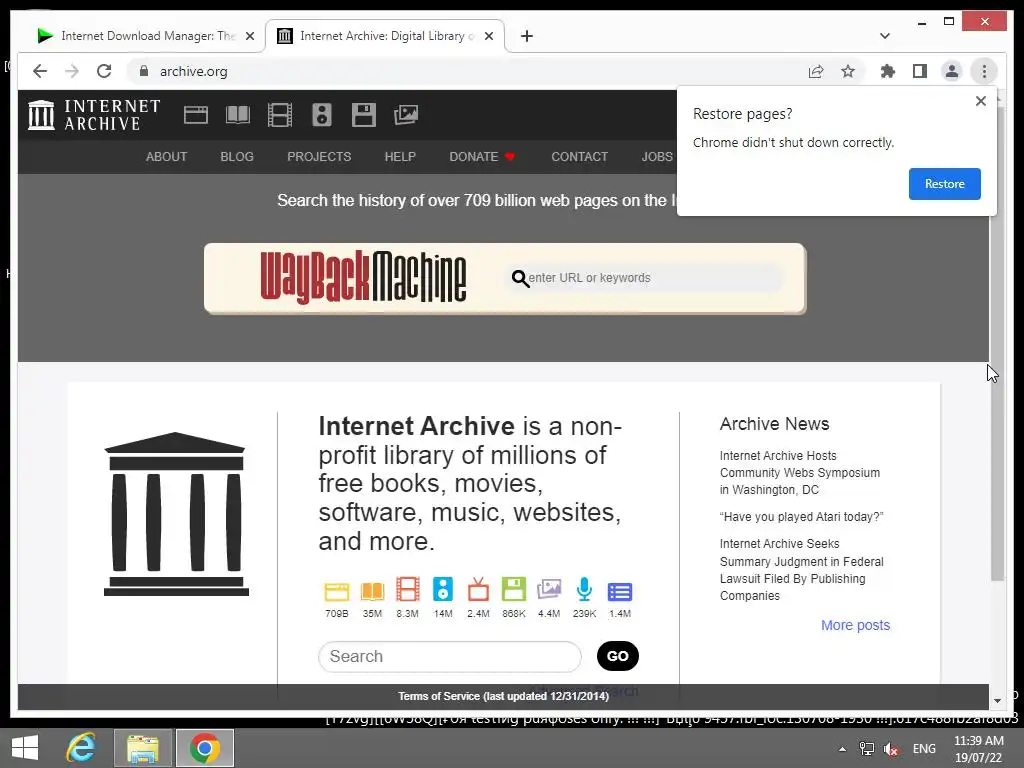Click the muted volume tray icon
Viewport: 1024px width, 768px height.
click(891, 749)
